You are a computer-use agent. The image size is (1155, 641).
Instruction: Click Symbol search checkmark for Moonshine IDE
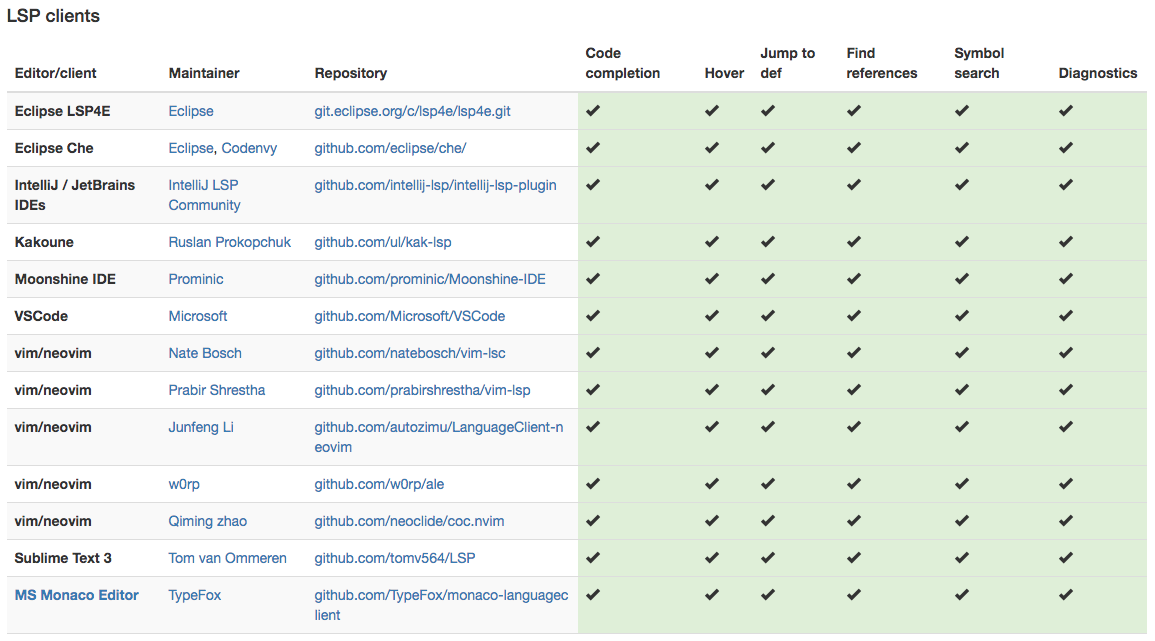(961, 279)
